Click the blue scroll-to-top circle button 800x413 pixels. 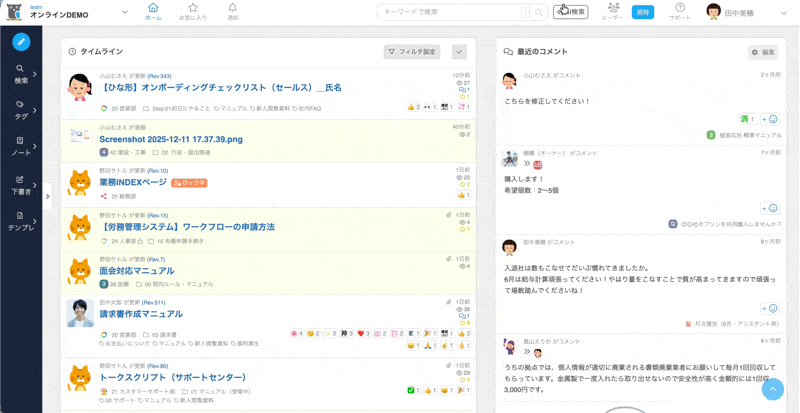click(x=772, y=389)
